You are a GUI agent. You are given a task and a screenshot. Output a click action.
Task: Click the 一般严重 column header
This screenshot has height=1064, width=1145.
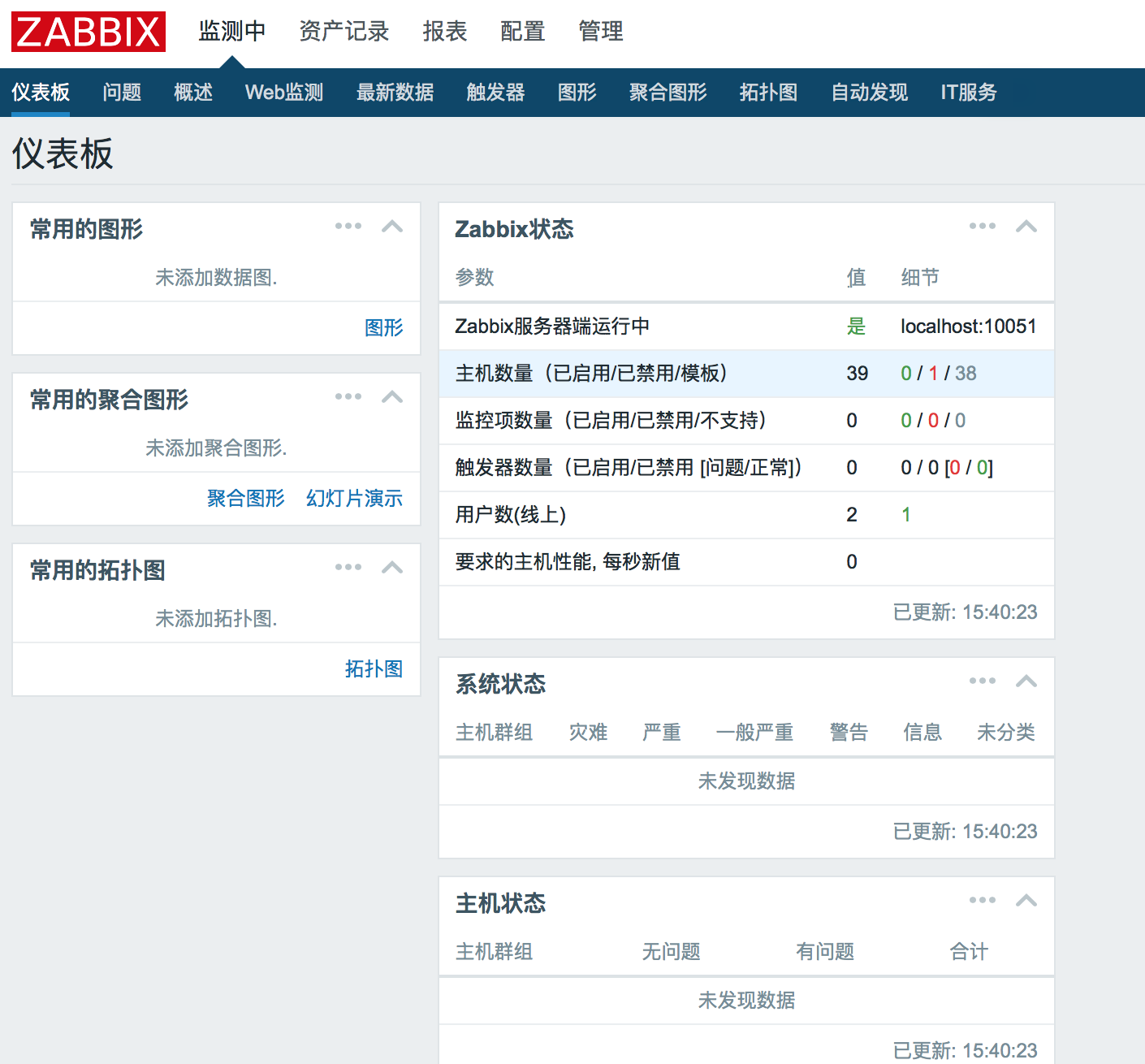(x=754, y=733)
